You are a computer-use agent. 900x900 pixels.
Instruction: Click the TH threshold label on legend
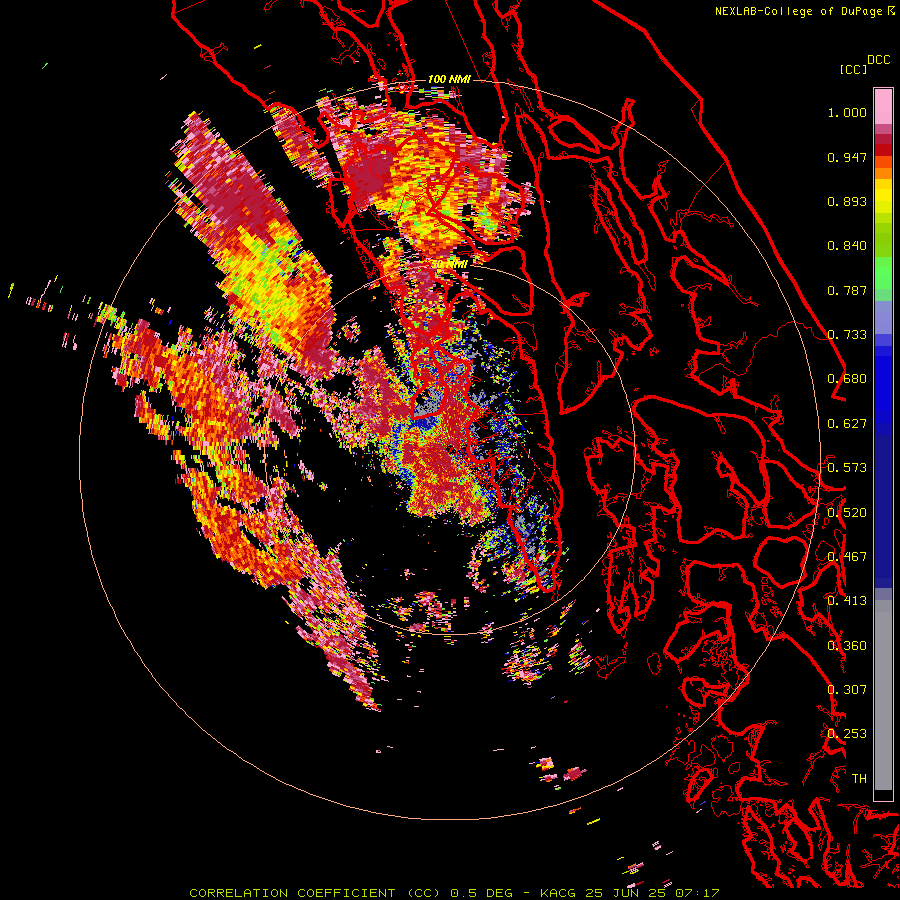point(859,779)
